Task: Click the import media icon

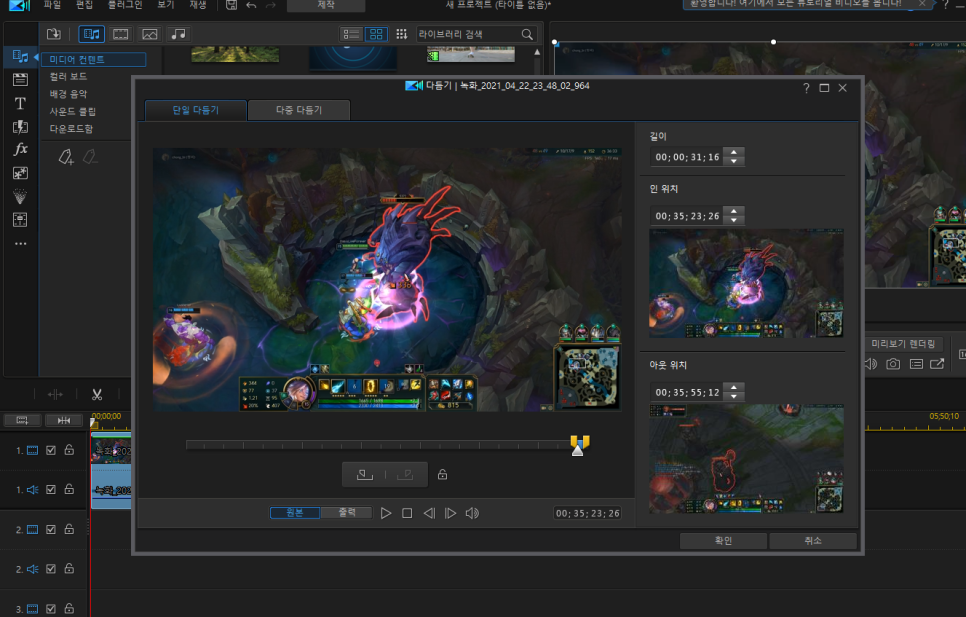Action: tap(54, 34)
